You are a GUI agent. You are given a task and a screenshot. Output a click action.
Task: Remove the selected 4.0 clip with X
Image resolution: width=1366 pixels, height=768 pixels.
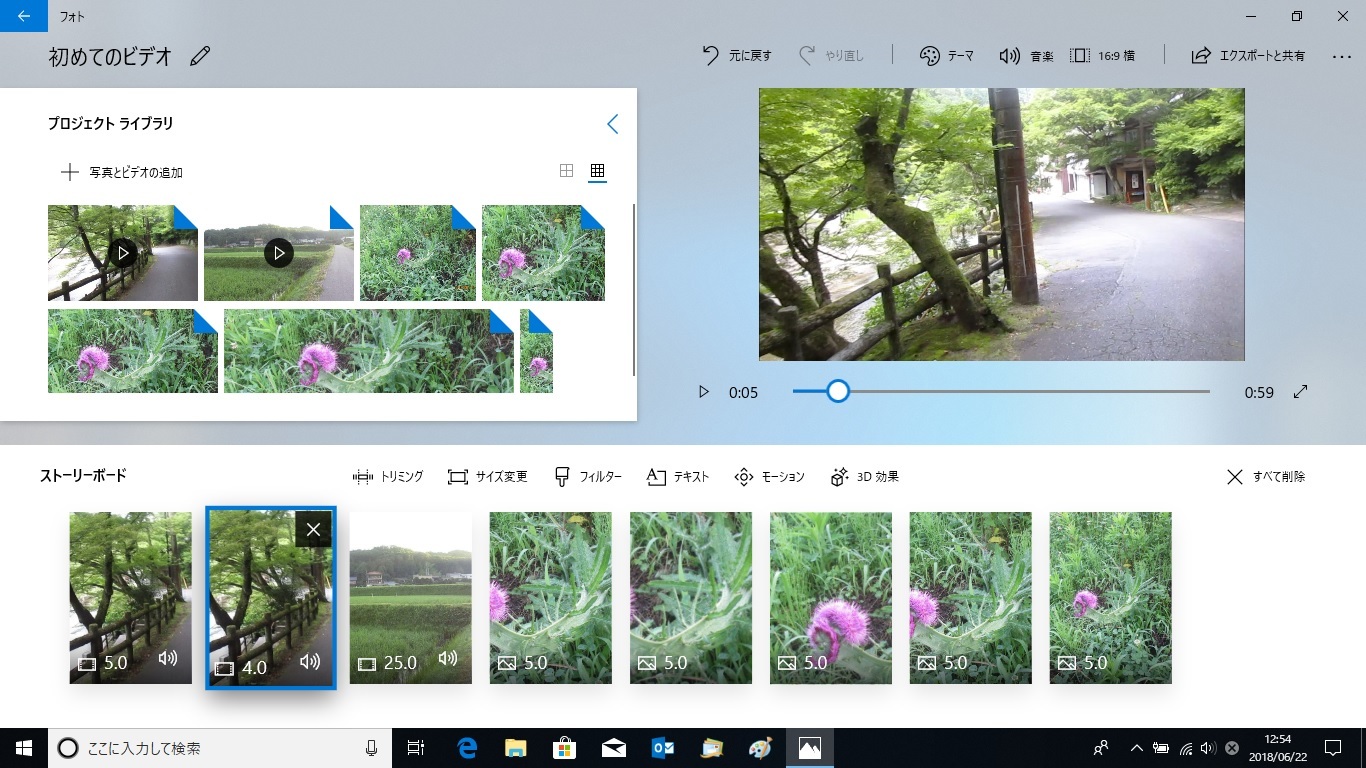(x=313, y=530)
